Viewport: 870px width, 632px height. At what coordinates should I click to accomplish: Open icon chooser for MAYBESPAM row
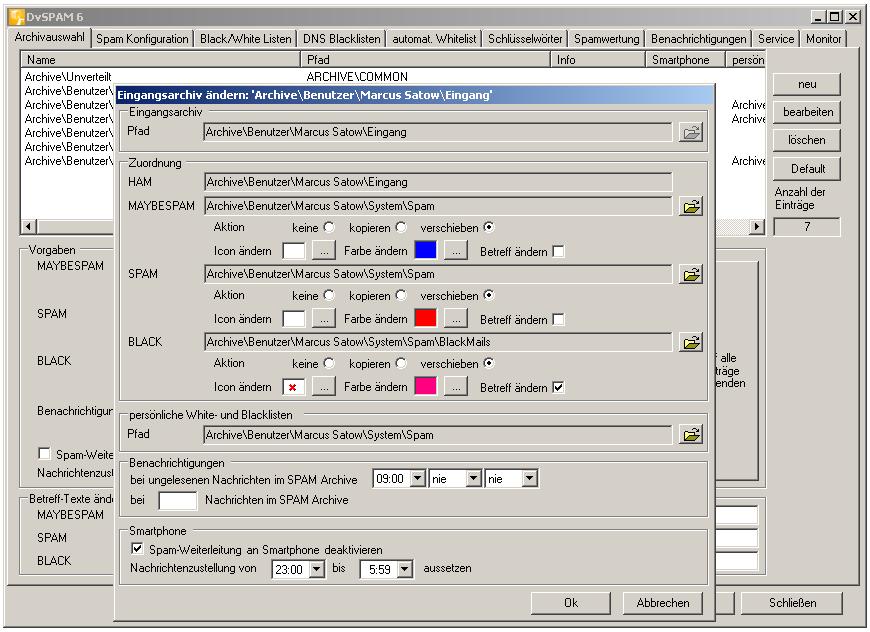point(324,251)
